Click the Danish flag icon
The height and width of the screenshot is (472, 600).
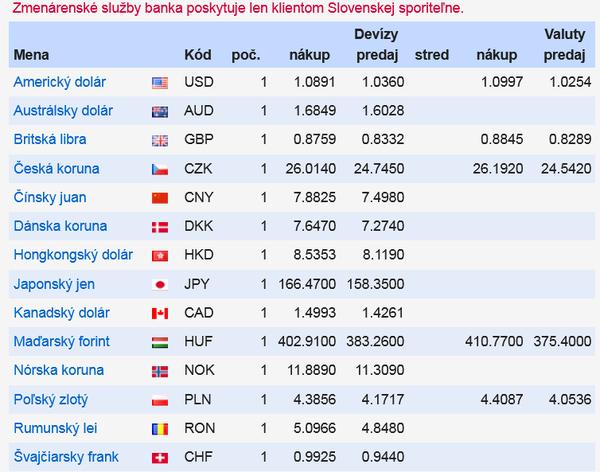(x=159, y=227)
